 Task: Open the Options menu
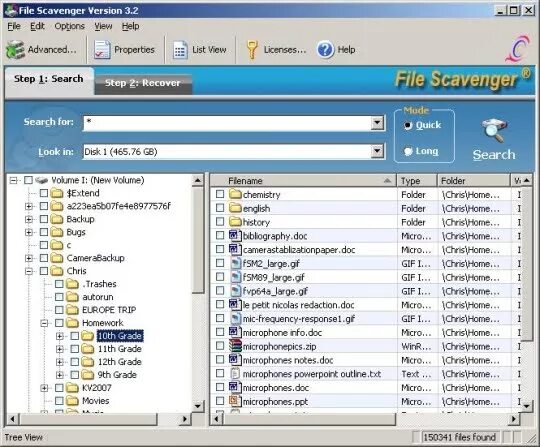(x=70, y=27)
